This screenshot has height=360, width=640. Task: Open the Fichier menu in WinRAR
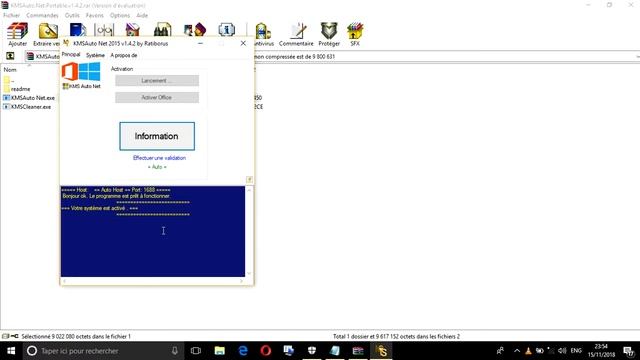pyautogui.click(x=11, y=15)
